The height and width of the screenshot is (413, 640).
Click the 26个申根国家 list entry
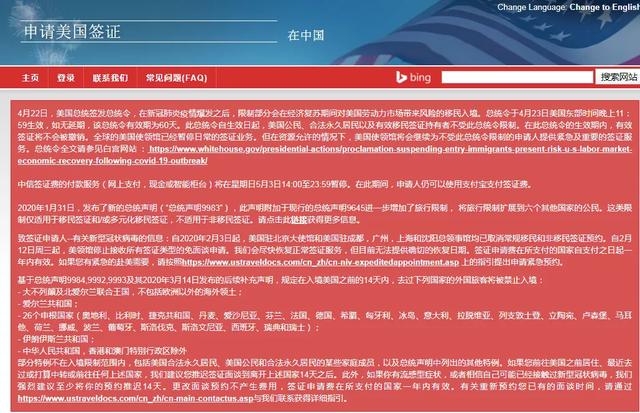324,321
